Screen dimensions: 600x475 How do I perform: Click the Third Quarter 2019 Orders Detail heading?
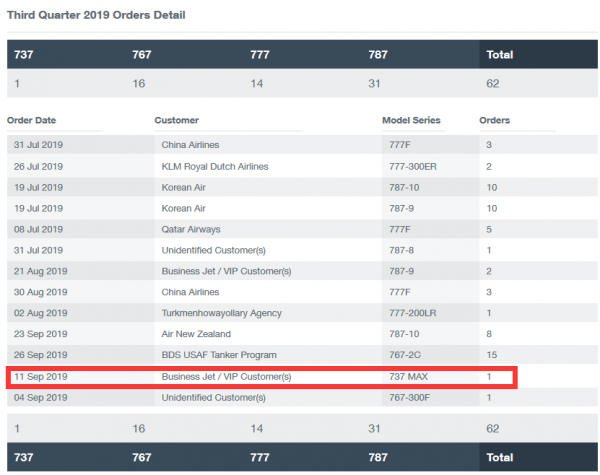(96, 16)
